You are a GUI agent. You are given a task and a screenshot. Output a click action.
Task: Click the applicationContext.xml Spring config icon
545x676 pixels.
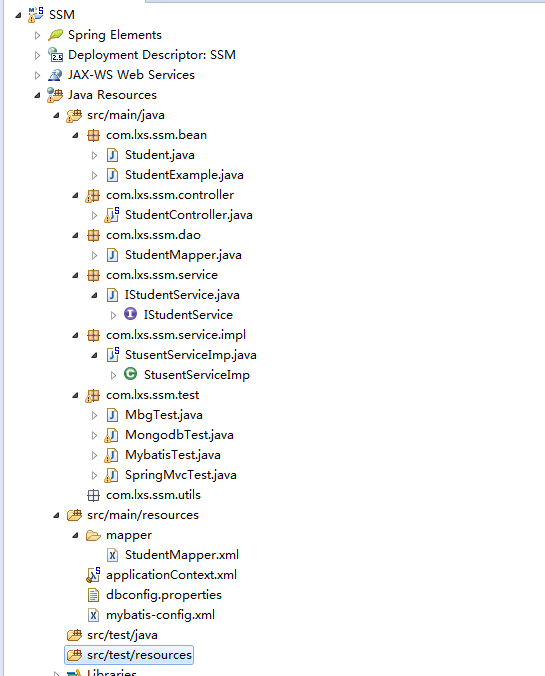(x=93, y=575)
